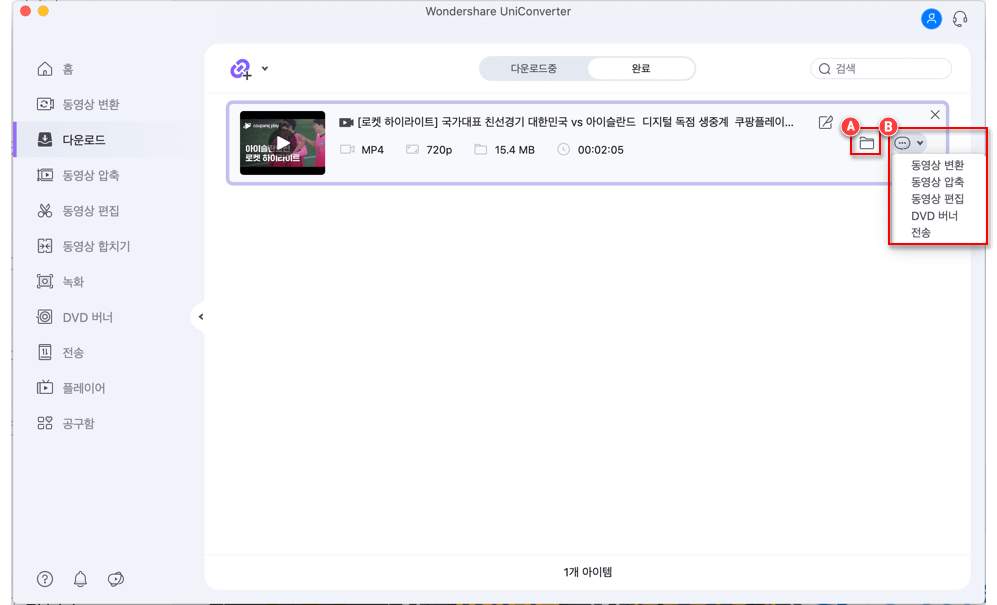Open the support headset icon

coord(960,19)
